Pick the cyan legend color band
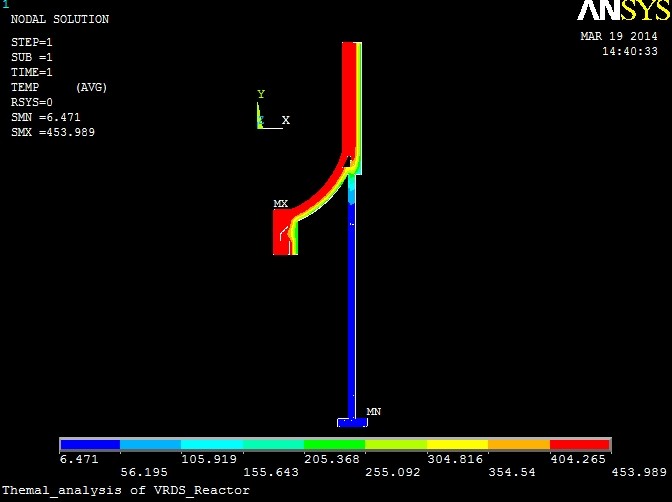This screenshot has height=502, width=672. 212,444
